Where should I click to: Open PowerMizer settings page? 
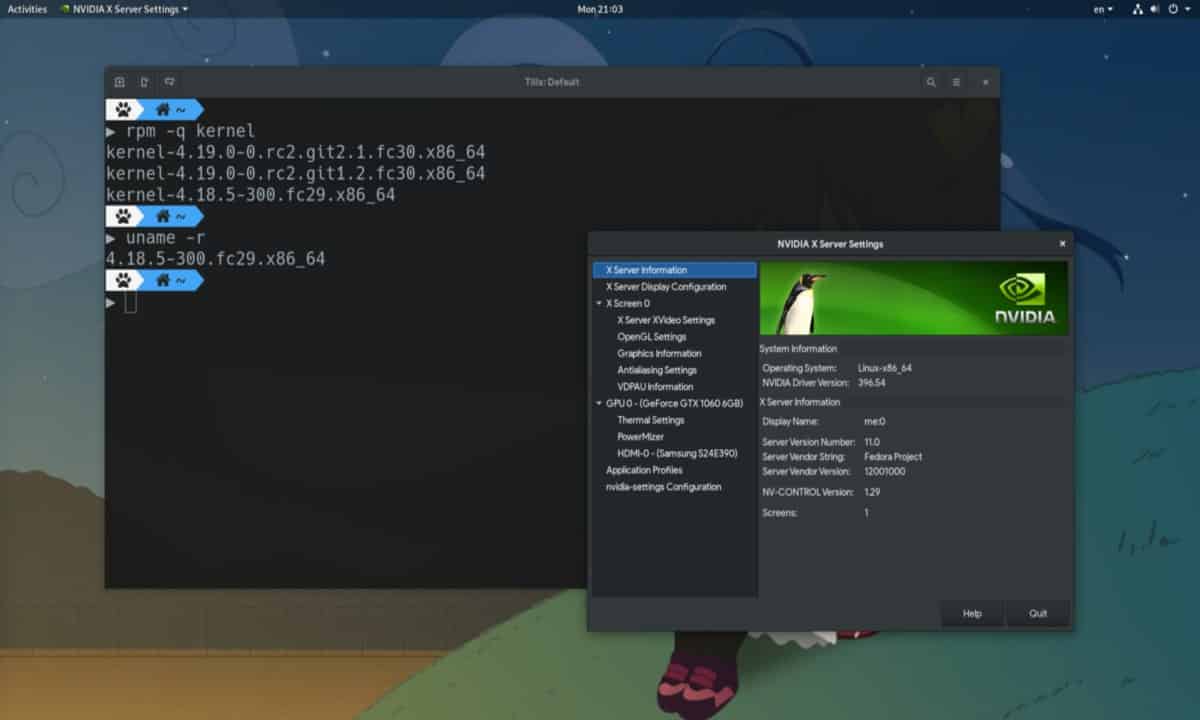pos(640,437)
